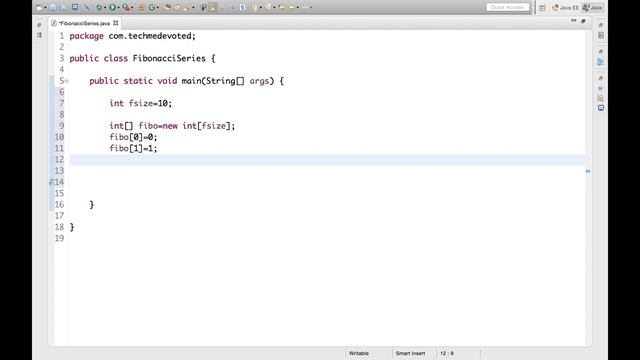The height and width of the screenshot is (360, 640).
Task: Click on 'package com.techmedevoted;' line
Action: coord(132,36)
